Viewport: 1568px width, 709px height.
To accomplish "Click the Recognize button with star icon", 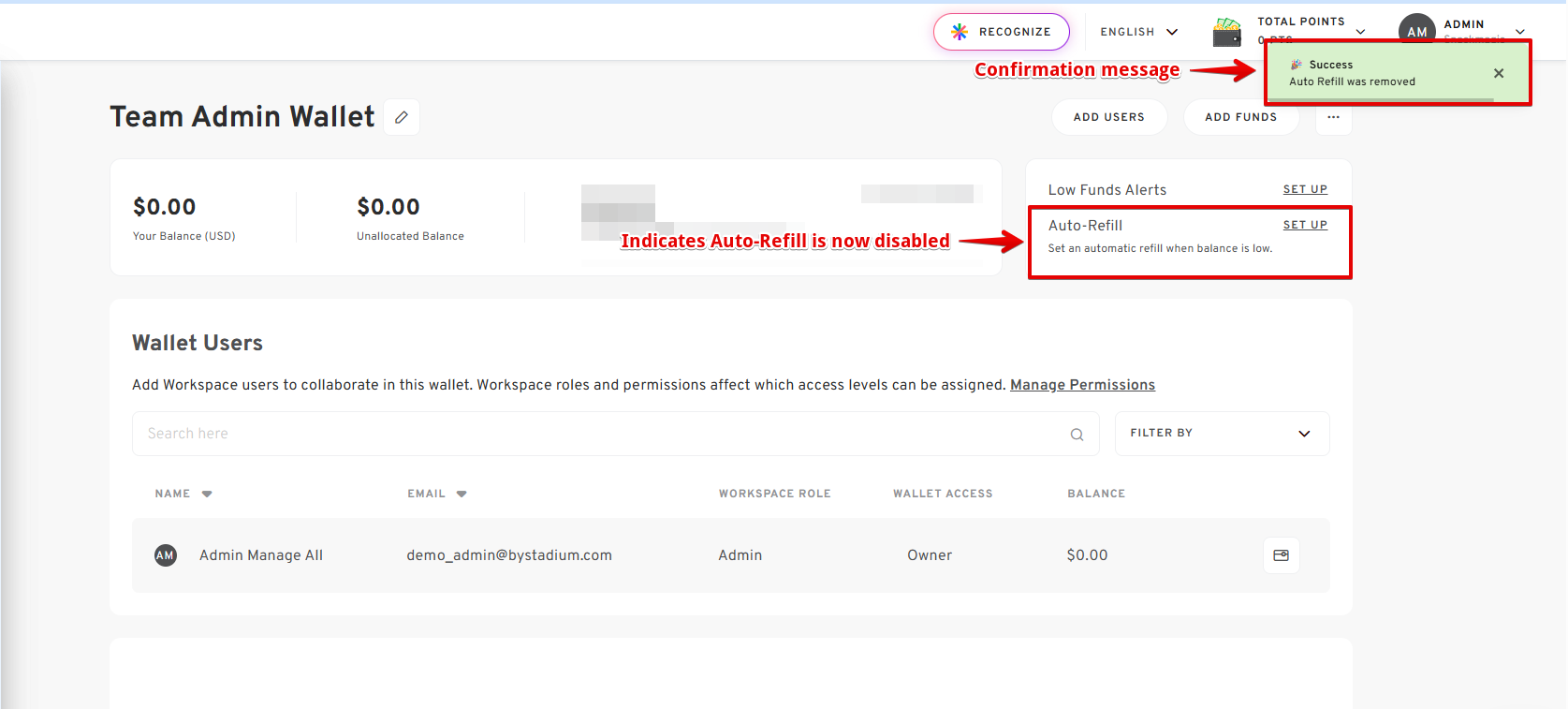I will pyautogui.click(x=1001, y=32).
